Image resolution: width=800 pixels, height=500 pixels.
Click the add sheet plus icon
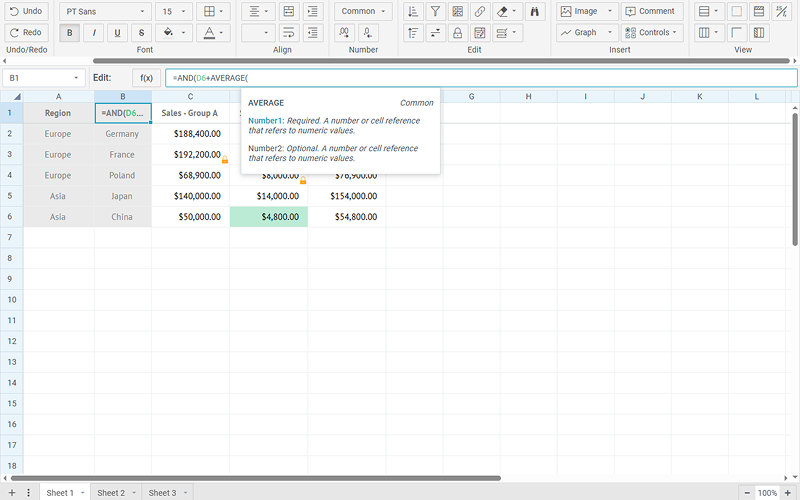pos(12,492)
